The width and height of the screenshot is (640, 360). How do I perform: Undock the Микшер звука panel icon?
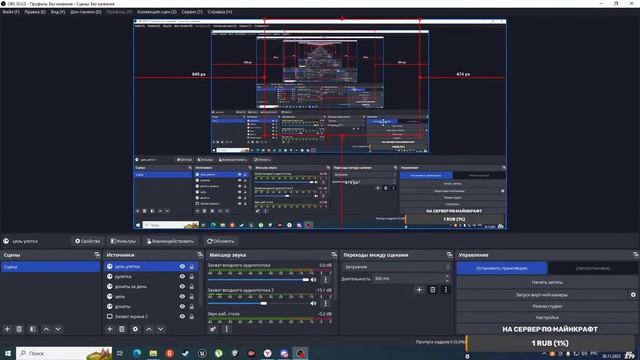(334, 255)
